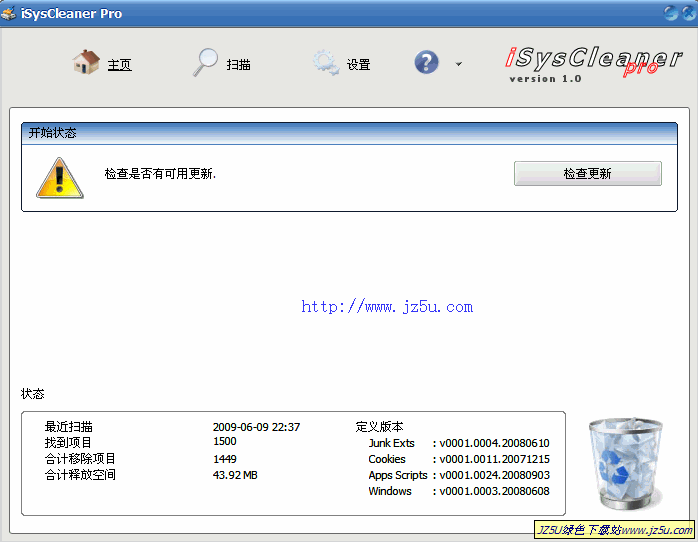Click the app icon in title bar

tap(8, 13)
